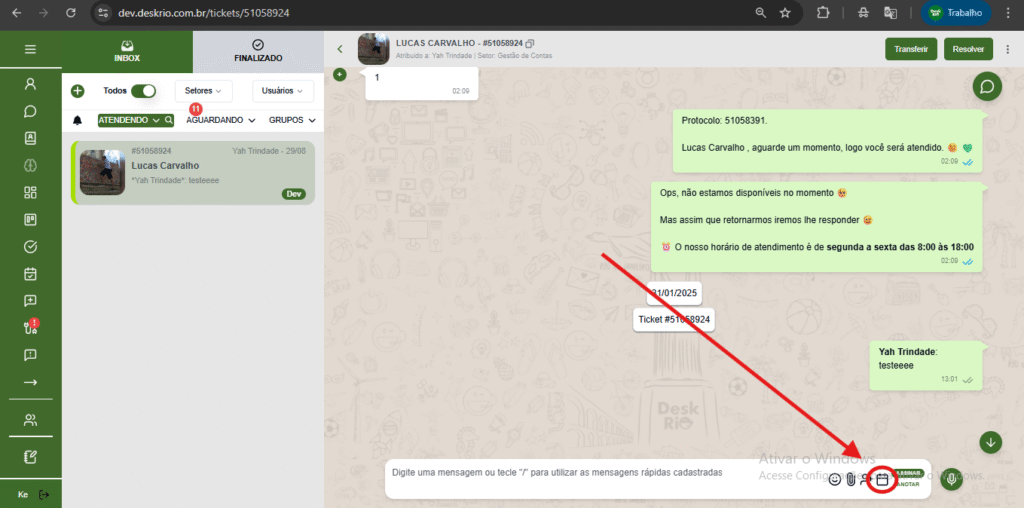Expand the Grupos list
Screen dimensions: 1024x508
click(x=292, y=120)
